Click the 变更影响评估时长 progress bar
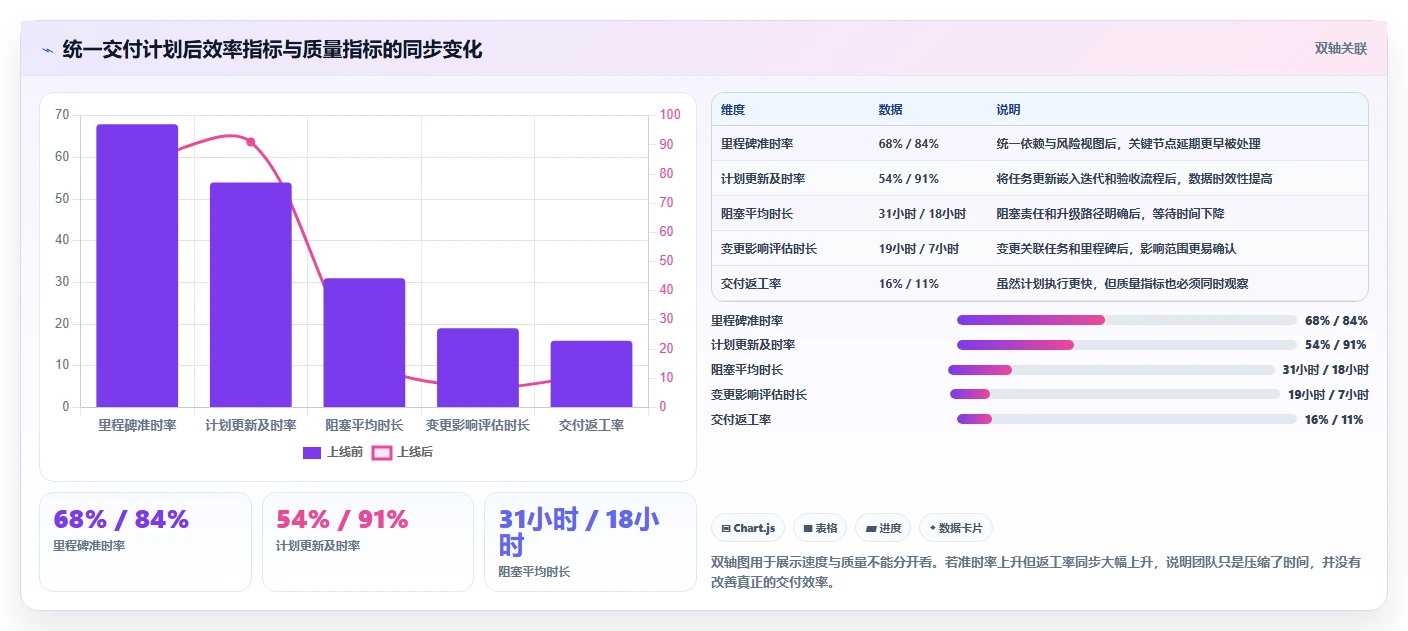Image resolution: width=1408 pixels, height=631 pixels. click(1115, 395)
